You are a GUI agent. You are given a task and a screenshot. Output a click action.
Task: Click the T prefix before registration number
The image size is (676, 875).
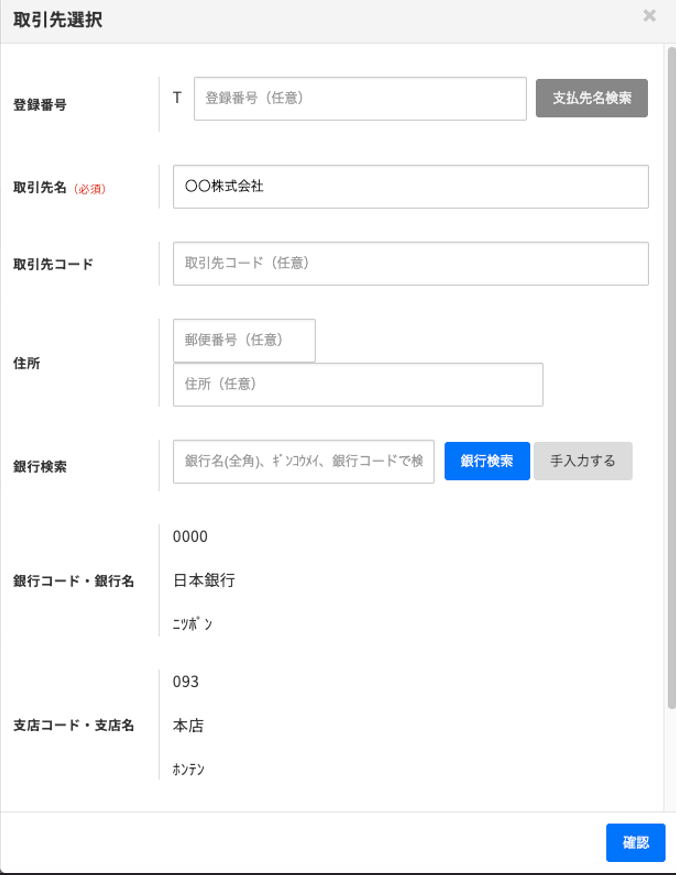click(177, 98)
